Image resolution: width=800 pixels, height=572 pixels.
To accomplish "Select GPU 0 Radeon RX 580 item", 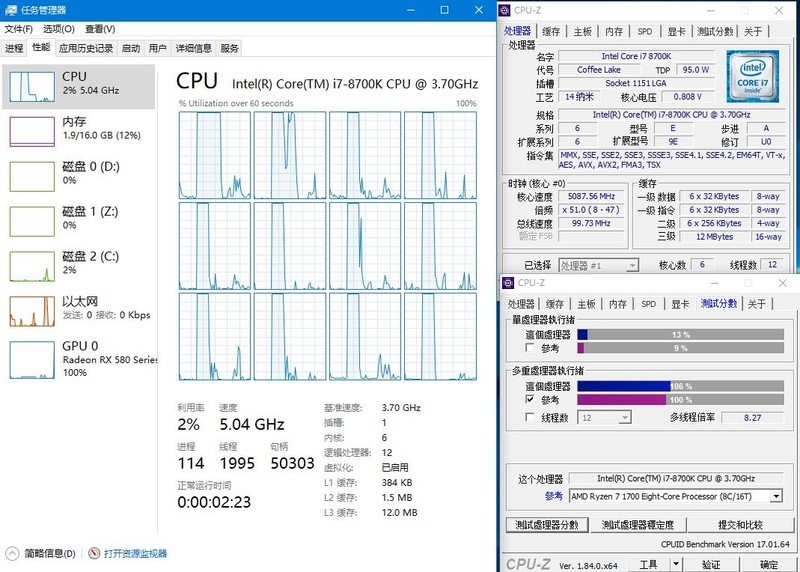I will [79, 360].
